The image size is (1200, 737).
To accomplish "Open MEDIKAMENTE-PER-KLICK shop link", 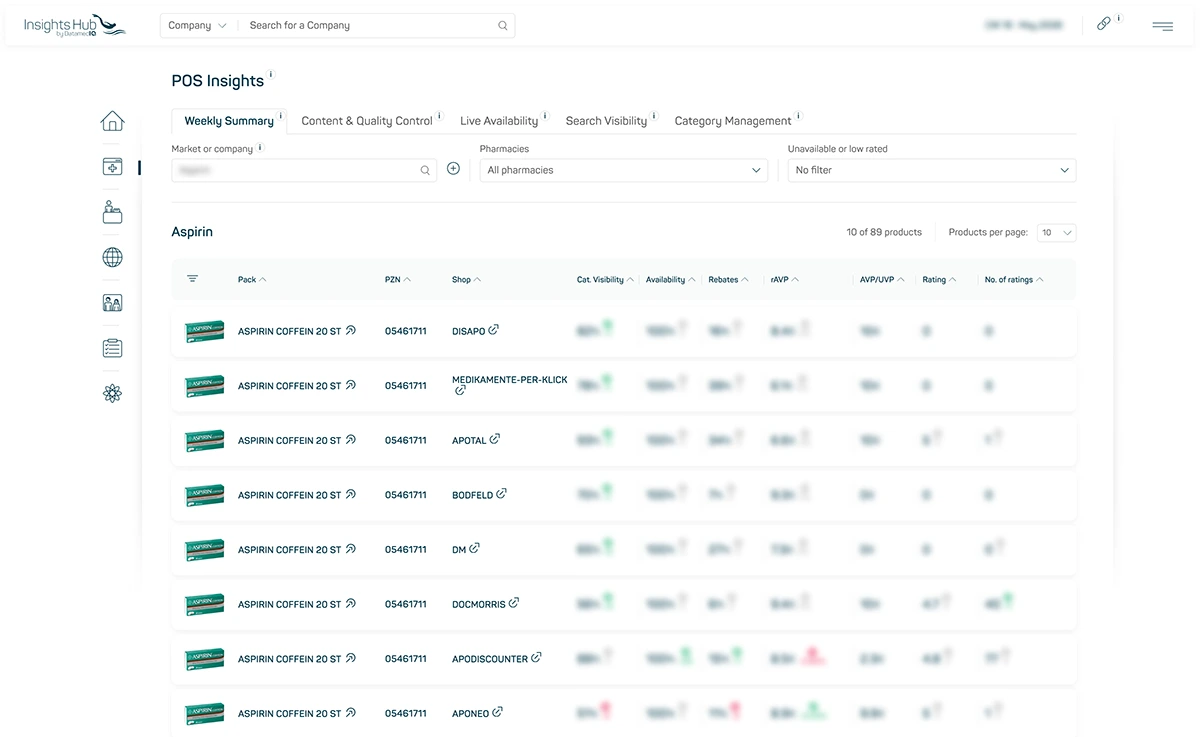I will 509,380.
